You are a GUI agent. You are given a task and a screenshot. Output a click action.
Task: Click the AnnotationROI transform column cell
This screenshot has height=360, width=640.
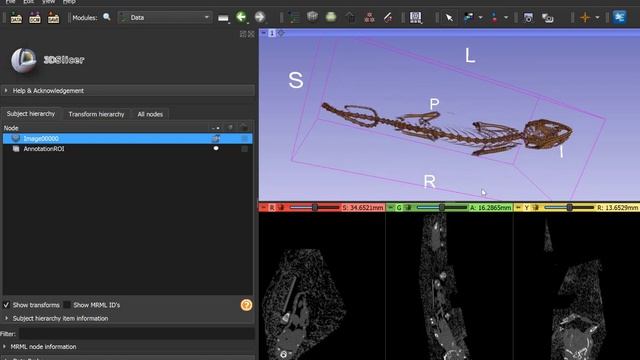click(x=244, y=149)
